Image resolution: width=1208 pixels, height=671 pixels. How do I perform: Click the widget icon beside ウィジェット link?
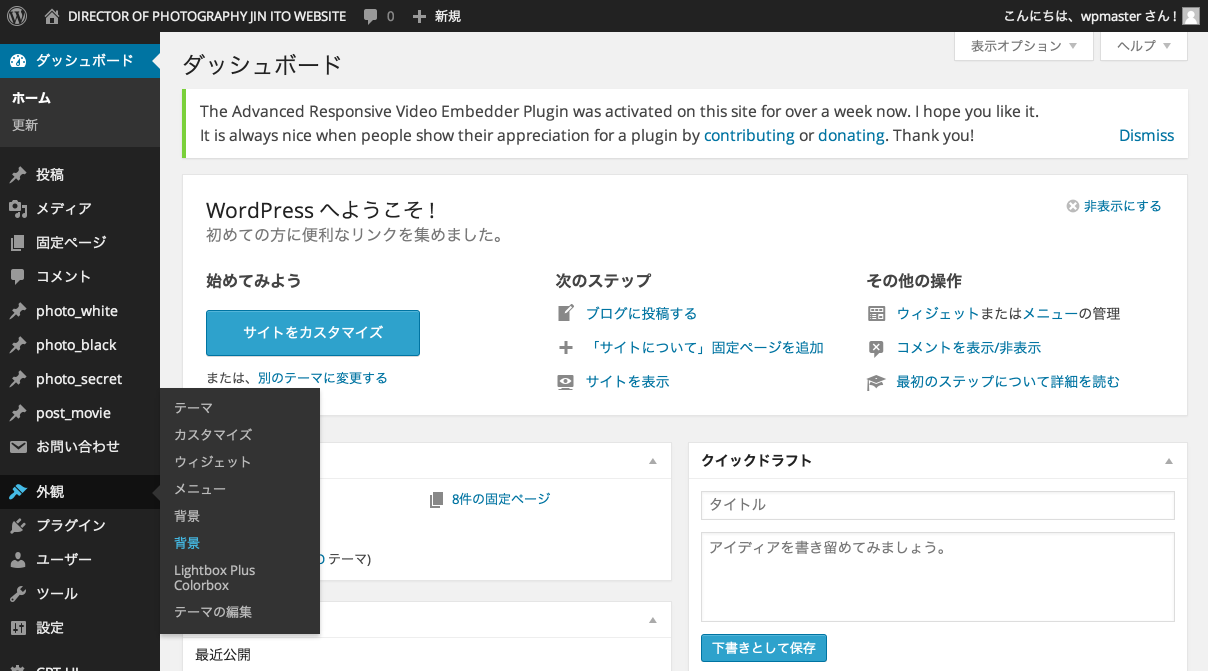pyautogui.click(x=877, y=313)
